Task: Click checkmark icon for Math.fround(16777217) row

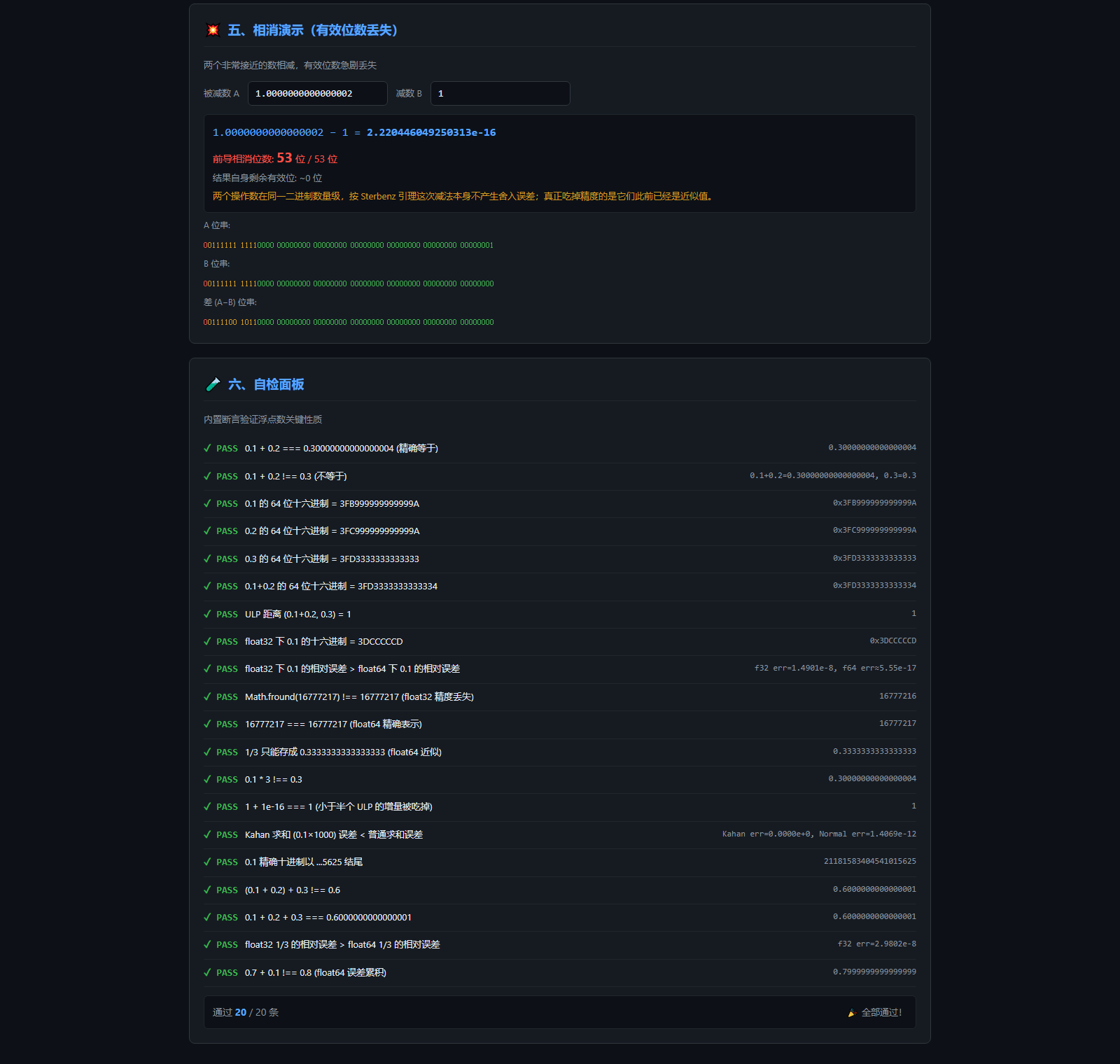Action: [207, 696]
